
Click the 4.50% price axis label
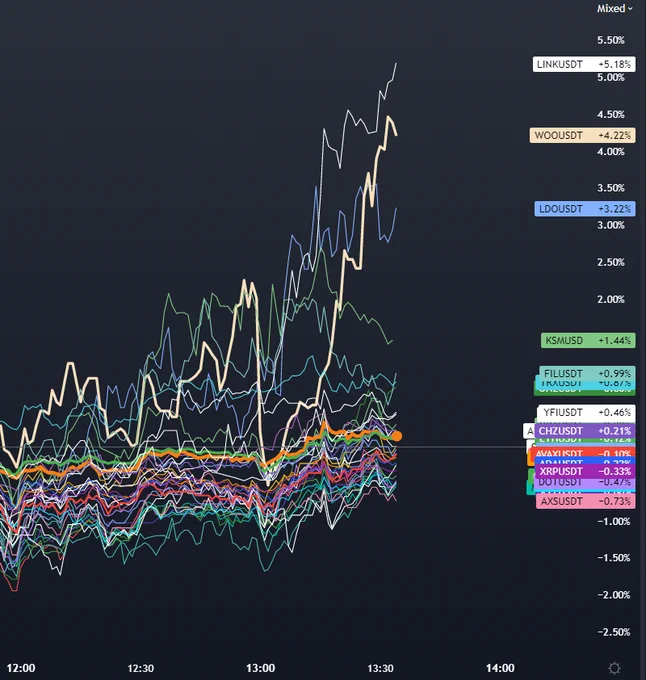pos(611,114)
